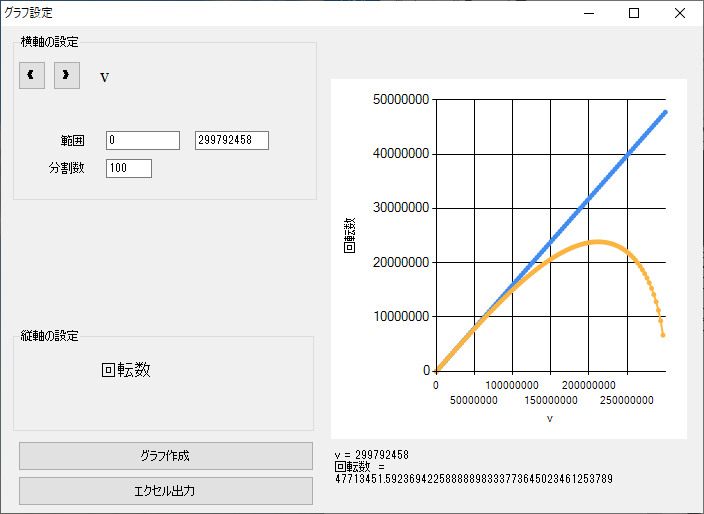Close the グラフ設定 window
This screenshot has height=514, width=704.
click(x=680, y=13)
